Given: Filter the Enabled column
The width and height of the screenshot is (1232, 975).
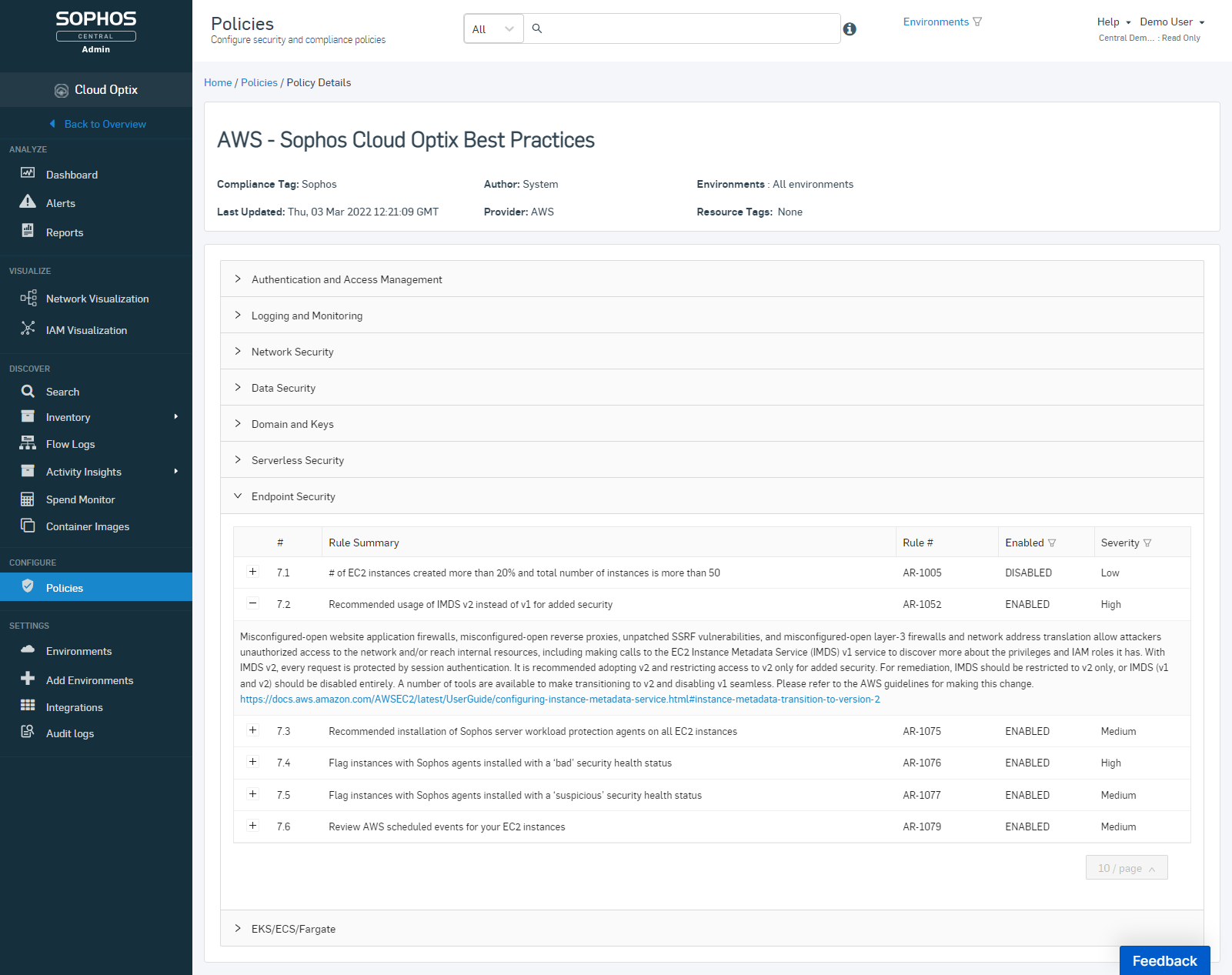Looking at the screenshot, I should [x=1052, y=543].
